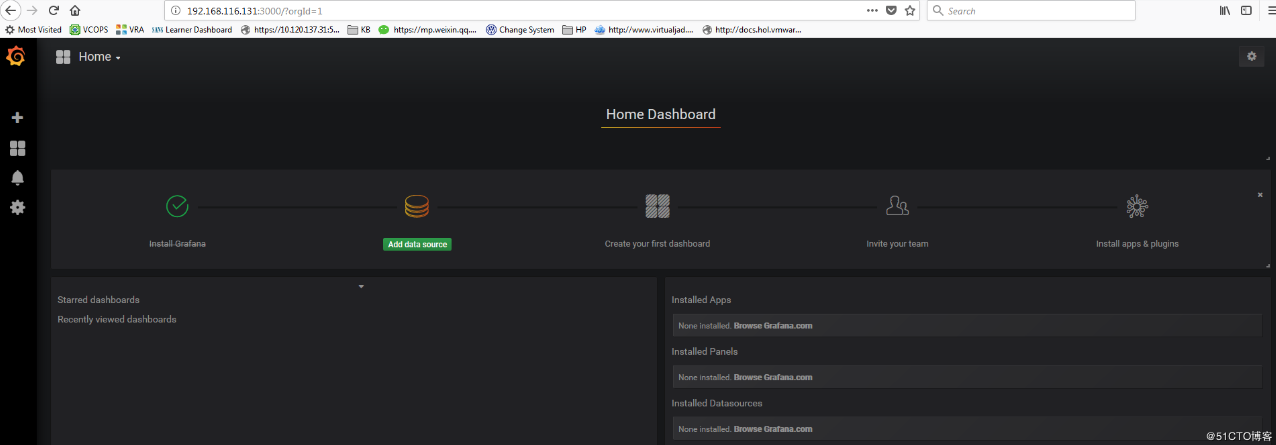The height and width of the screenshot is (445, 1276).
Task: Toggle the browser sidebar icon
Action: coord(1246,10)
